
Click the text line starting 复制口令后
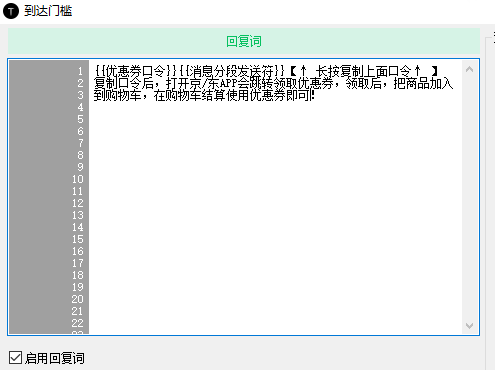click(x=273, y=83)
